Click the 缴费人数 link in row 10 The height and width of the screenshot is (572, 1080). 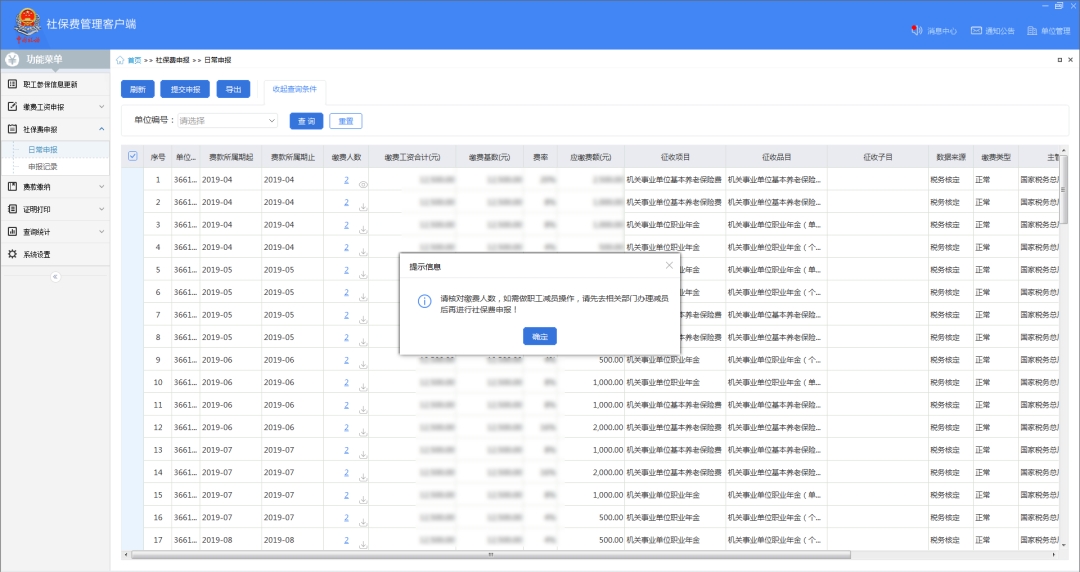346,382
